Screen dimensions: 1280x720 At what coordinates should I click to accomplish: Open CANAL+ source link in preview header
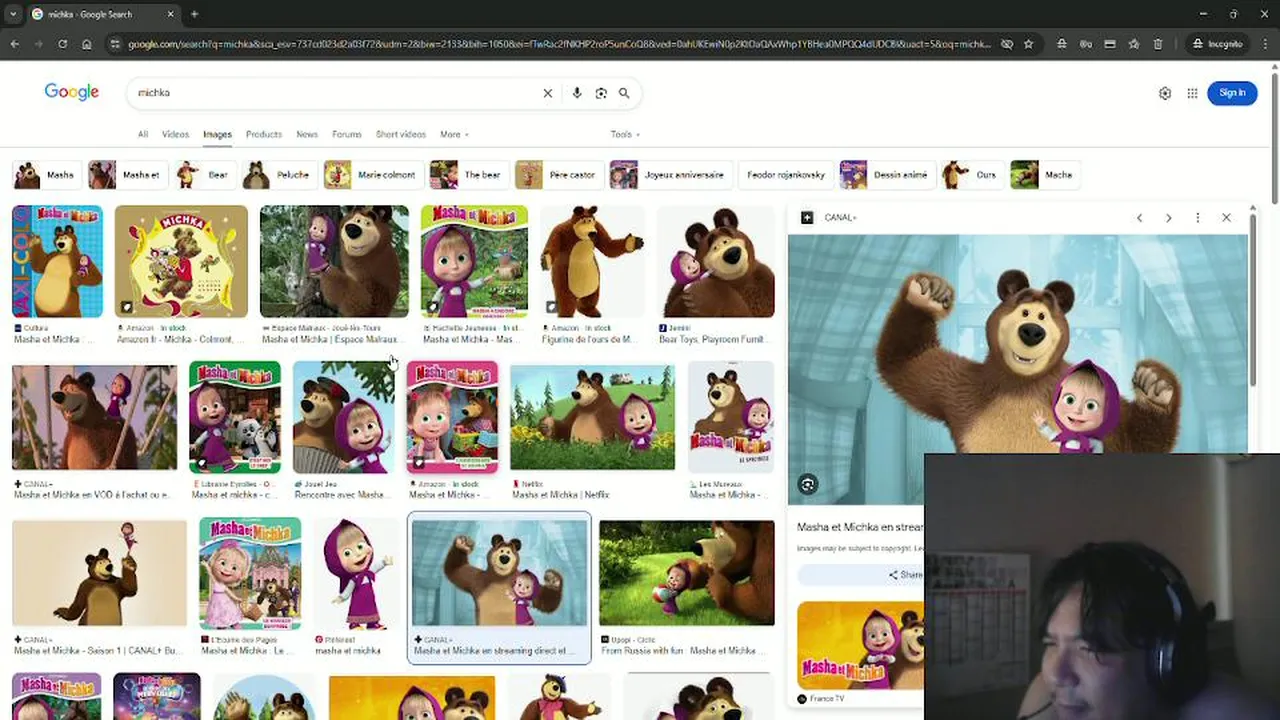(x=831, y=217)
